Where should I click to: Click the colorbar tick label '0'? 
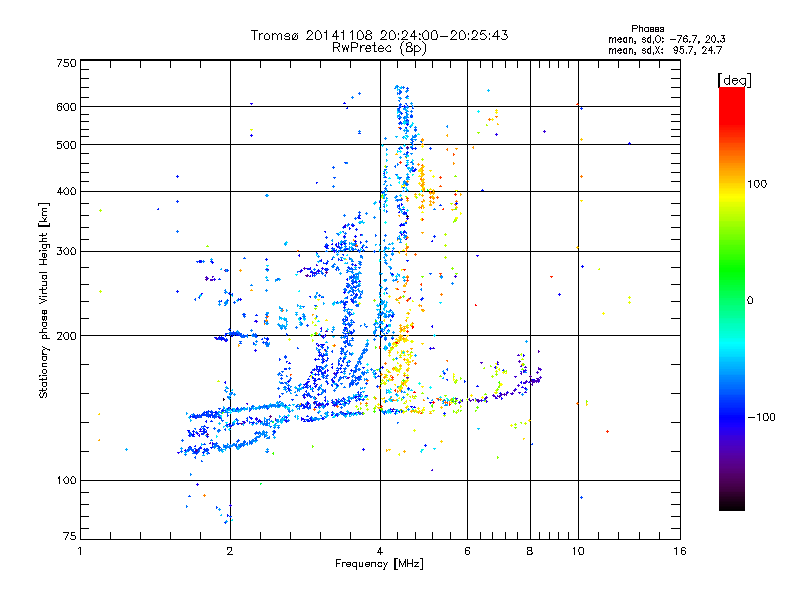point(750,301)
